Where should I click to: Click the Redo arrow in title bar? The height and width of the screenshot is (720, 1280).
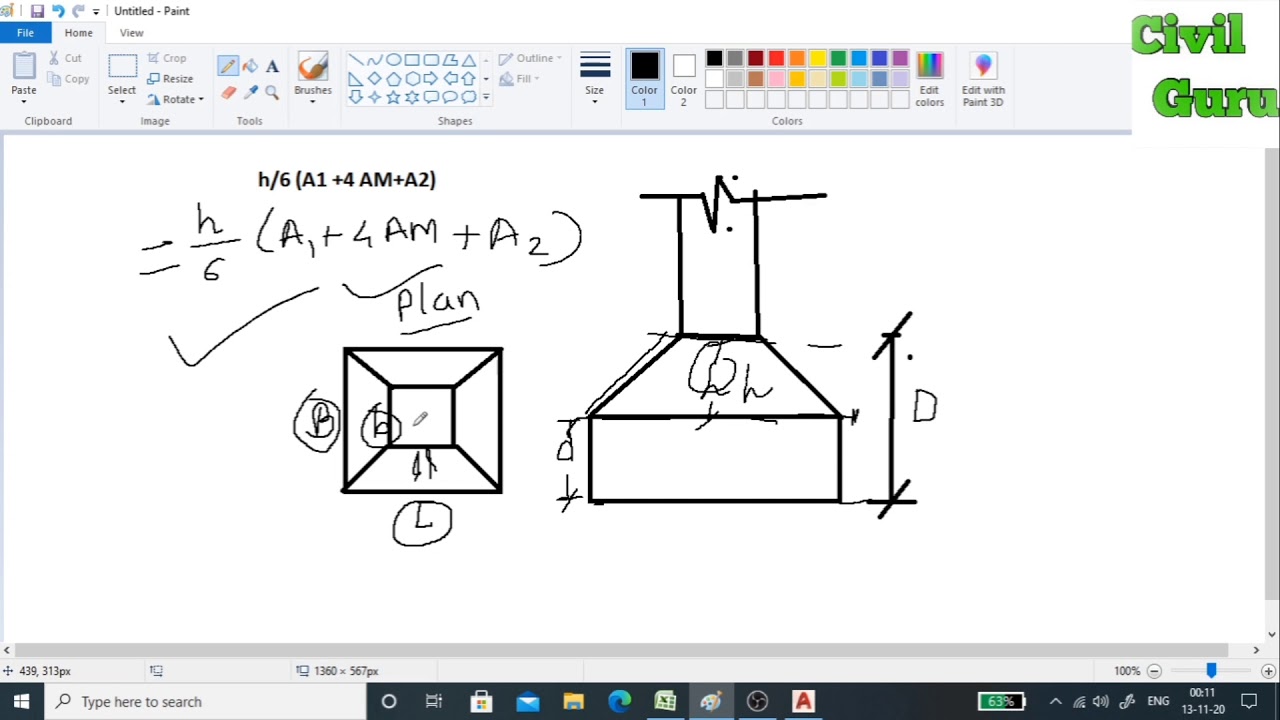click(x=78, y=11)
